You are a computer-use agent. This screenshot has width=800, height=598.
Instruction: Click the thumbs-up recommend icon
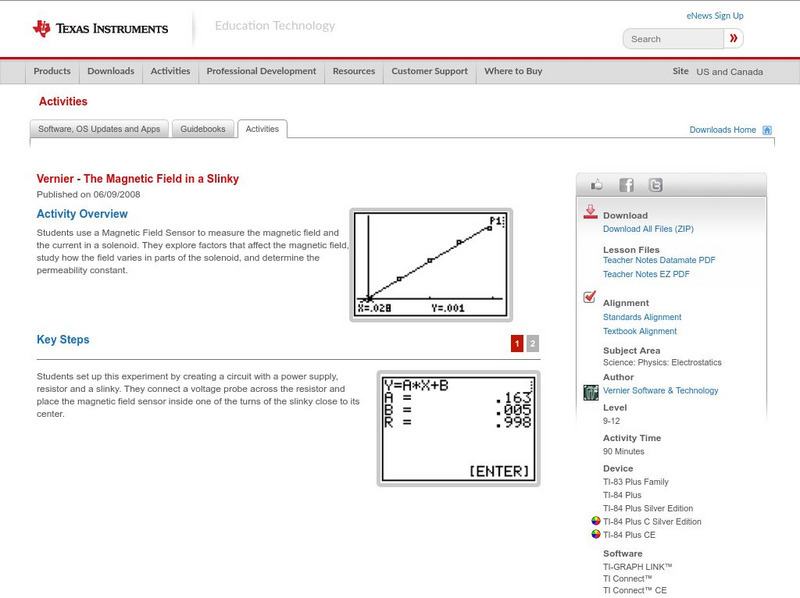[598, 184]
